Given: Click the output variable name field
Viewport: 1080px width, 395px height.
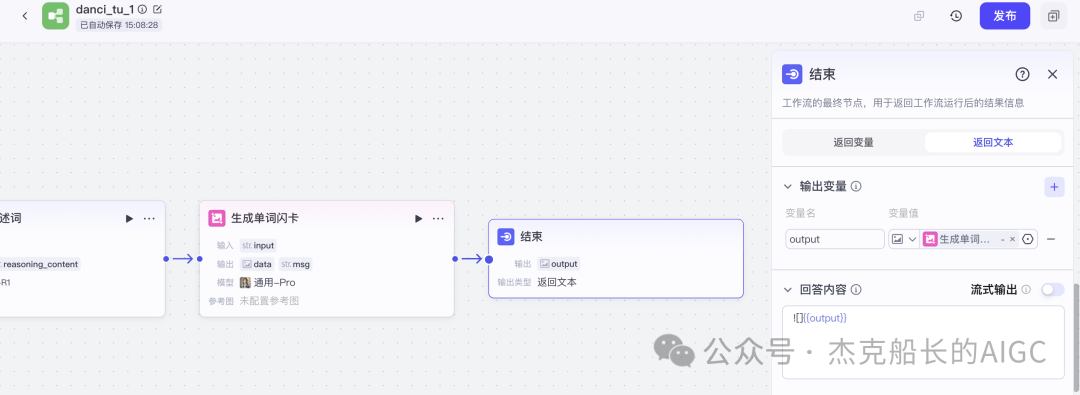Looking at the screenshot, I should pos(835,239).
